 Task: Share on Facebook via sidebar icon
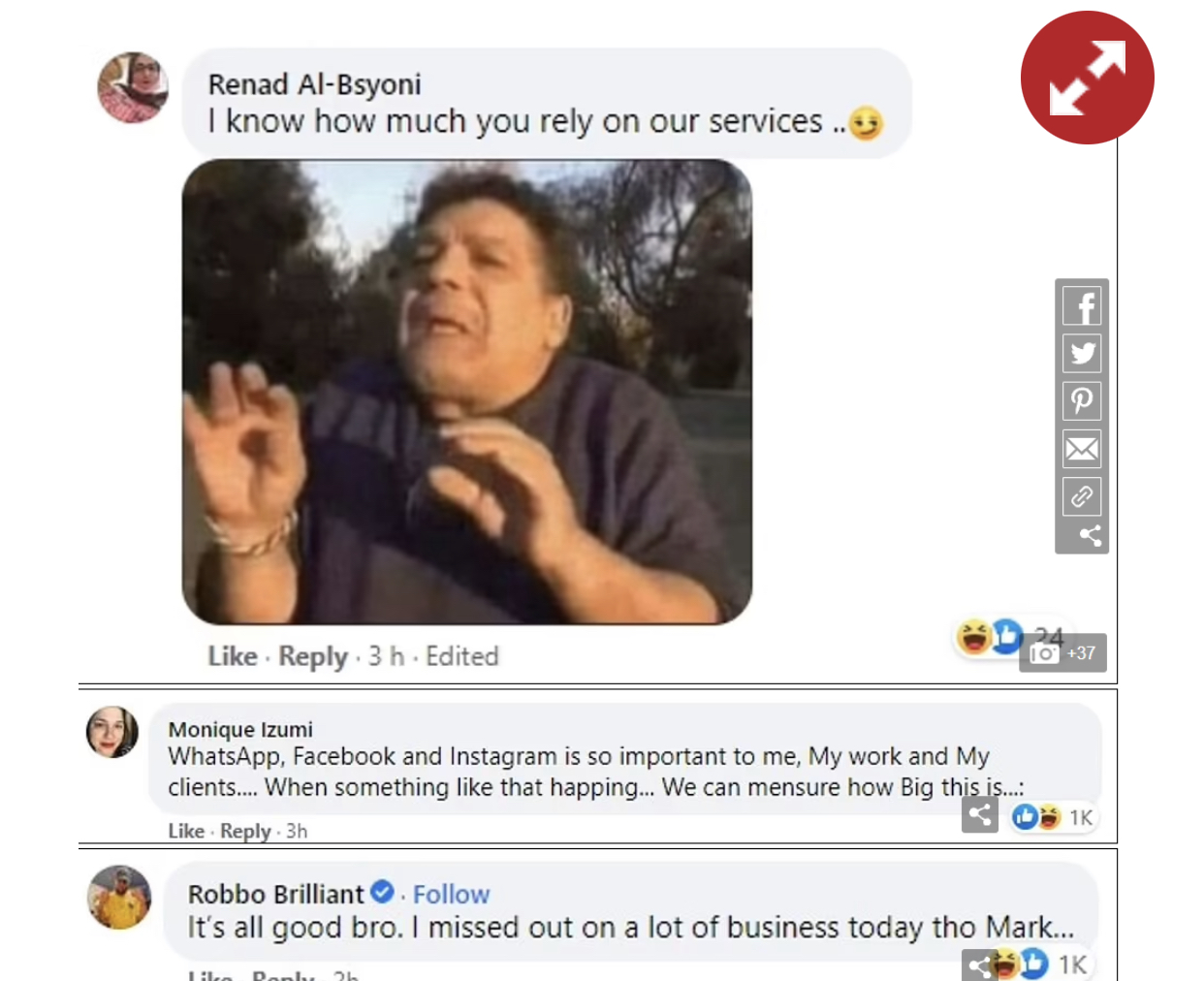[1082, 306]
